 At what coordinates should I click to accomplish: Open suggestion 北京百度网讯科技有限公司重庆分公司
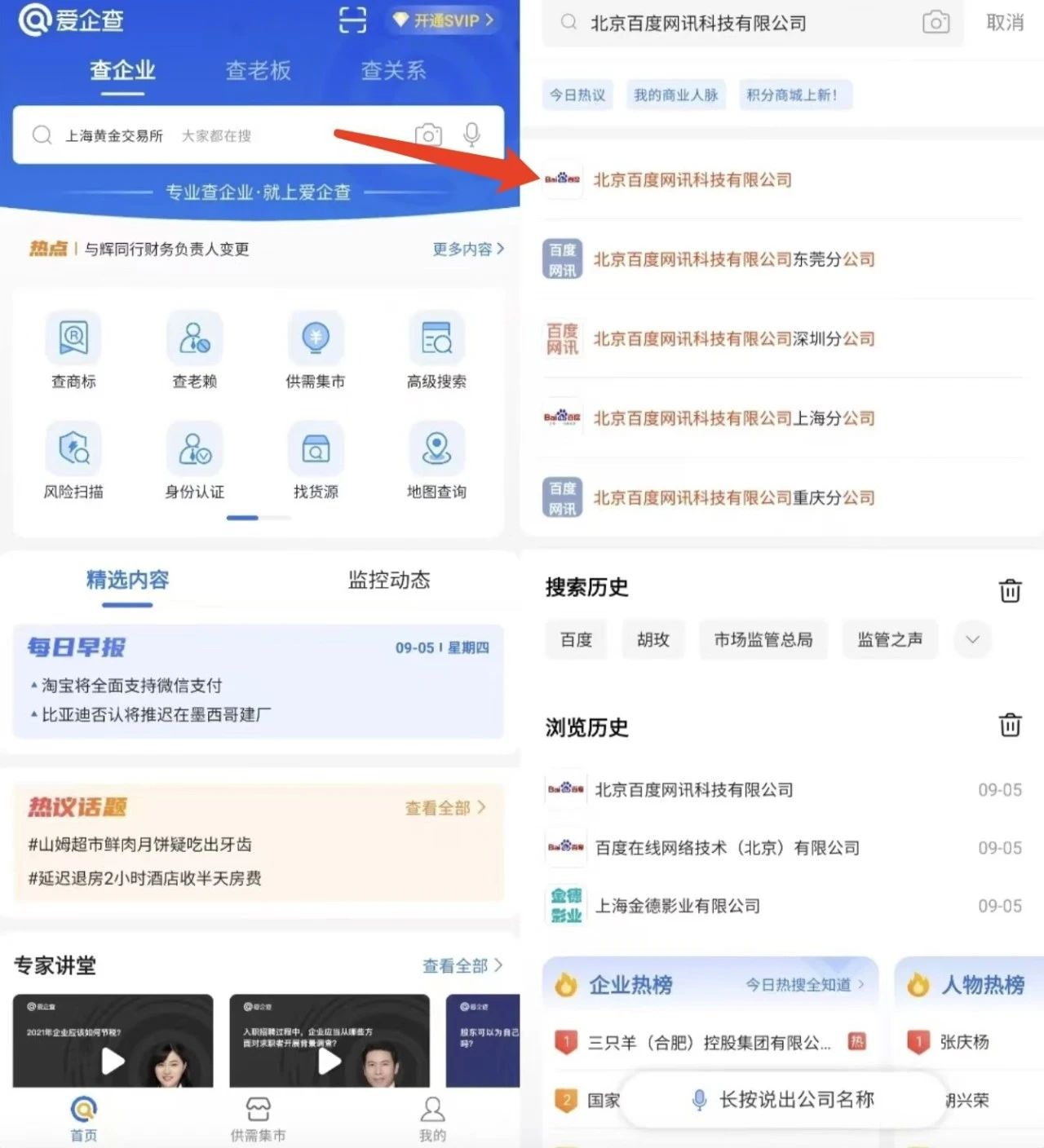tap(781, 497)
